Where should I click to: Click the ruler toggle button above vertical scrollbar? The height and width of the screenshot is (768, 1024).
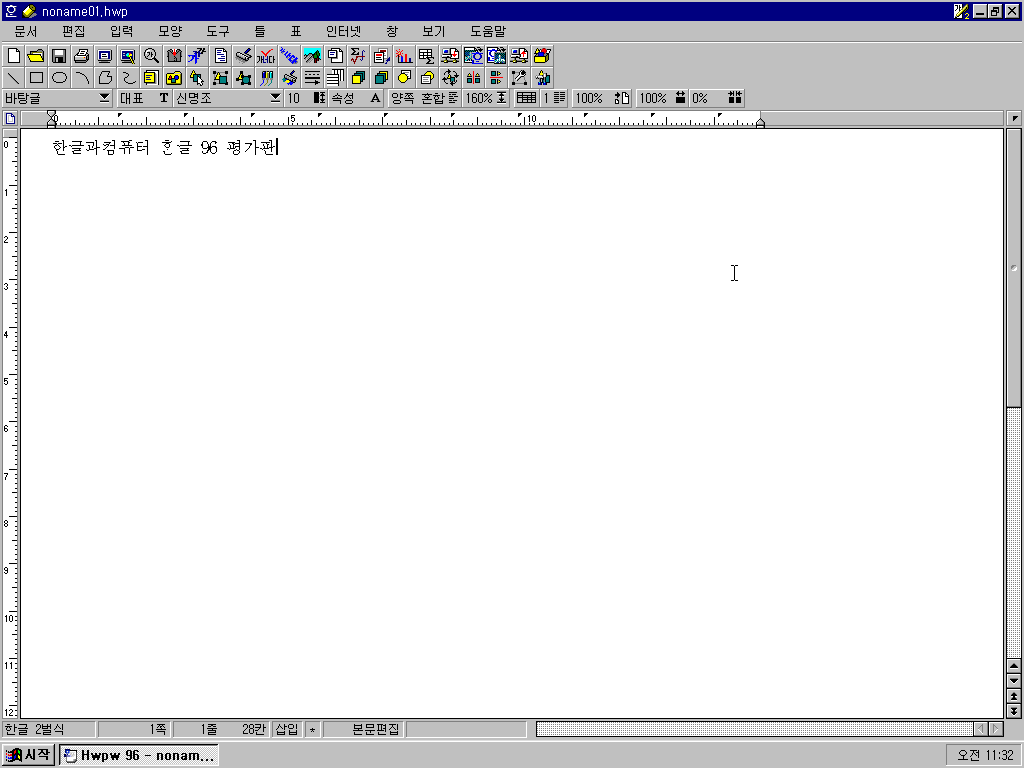[1014, 118]
